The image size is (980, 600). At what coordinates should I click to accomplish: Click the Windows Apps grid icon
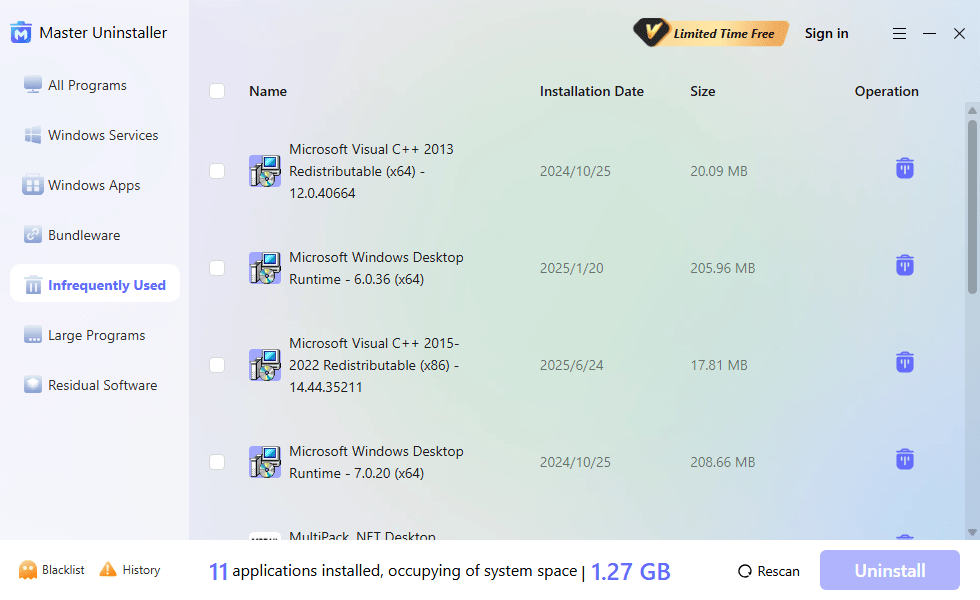coord(32,184)
